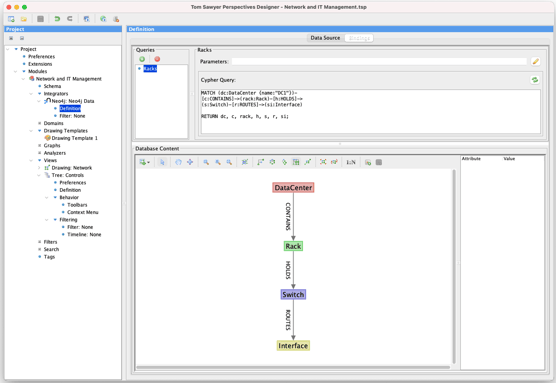Select the green Rack node

[293, 246]
